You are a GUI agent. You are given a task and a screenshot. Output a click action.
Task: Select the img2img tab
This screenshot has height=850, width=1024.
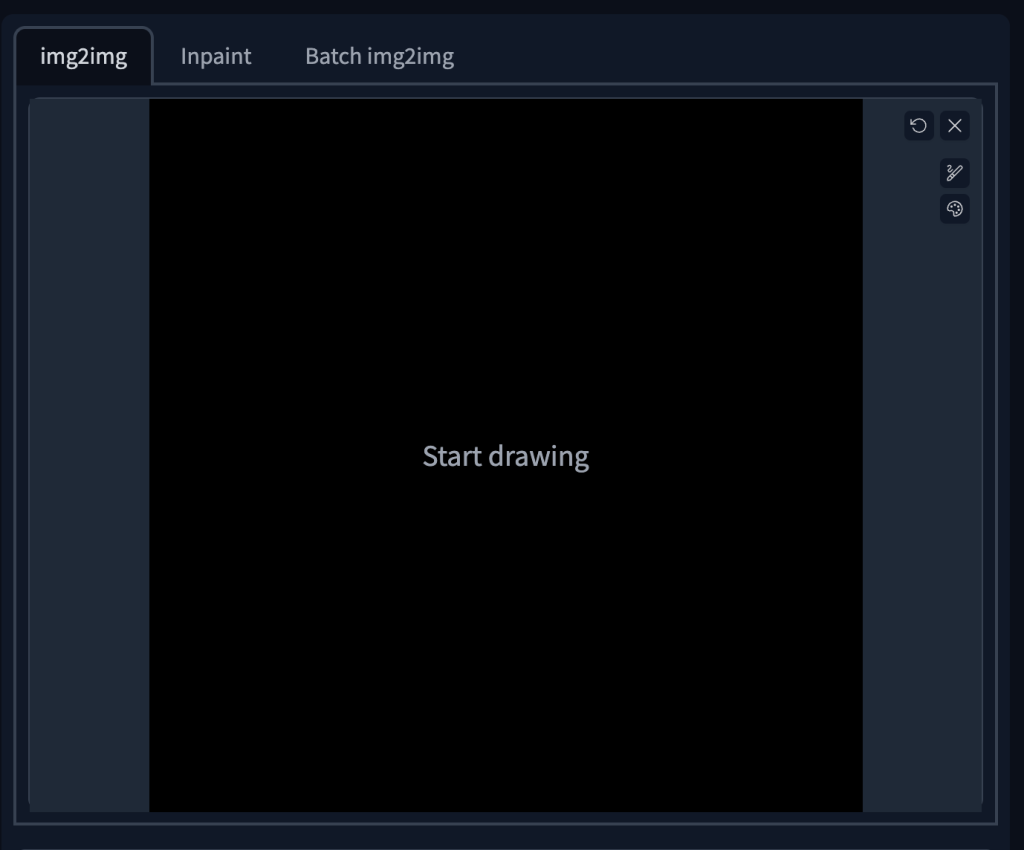click(84, 57)
